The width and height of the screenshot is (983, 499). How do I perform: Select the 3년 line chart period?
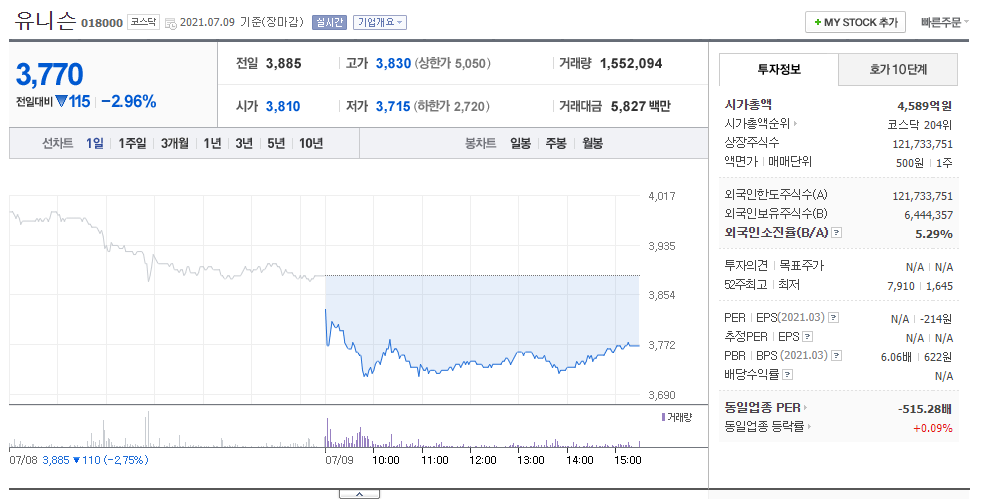pos(244,144)
